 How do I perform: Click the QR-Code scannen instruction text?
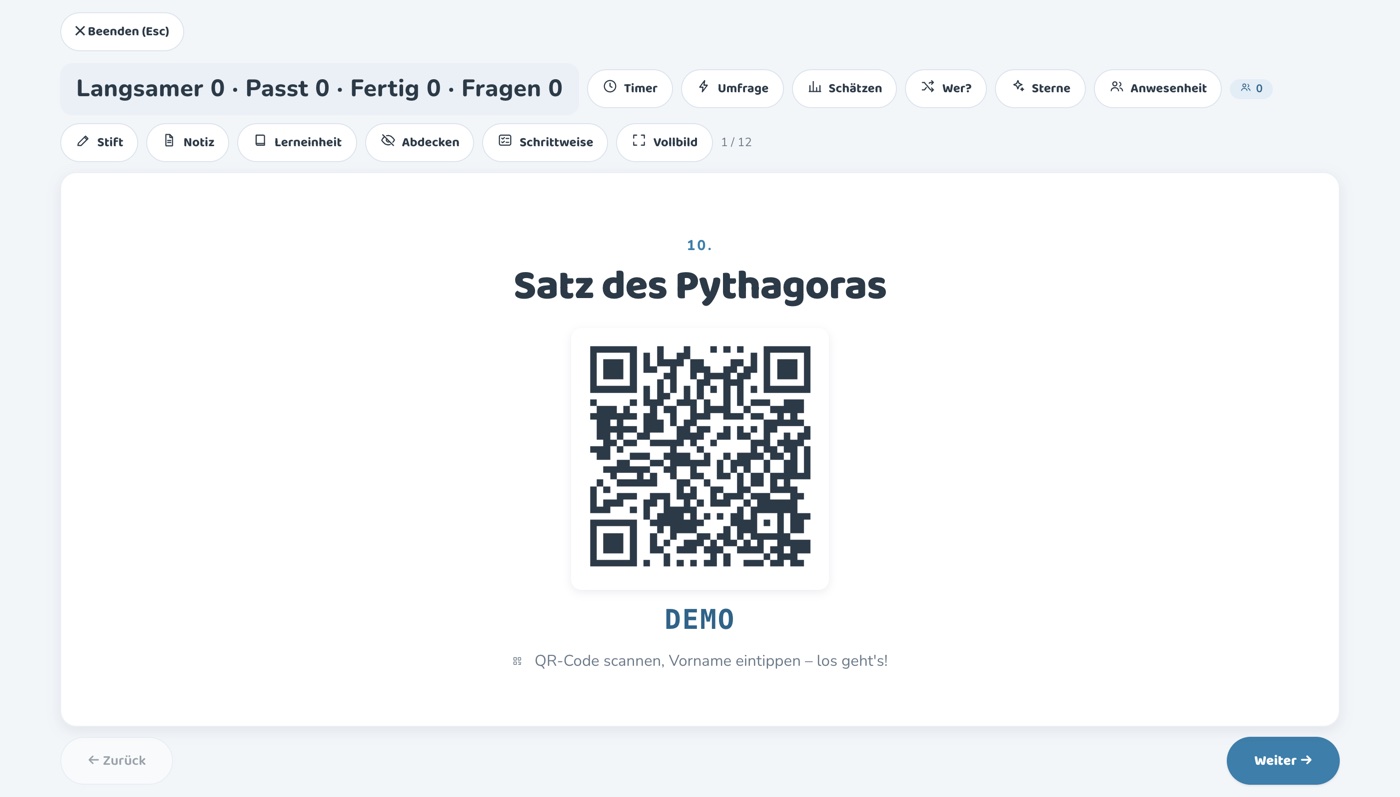(711, 661)
